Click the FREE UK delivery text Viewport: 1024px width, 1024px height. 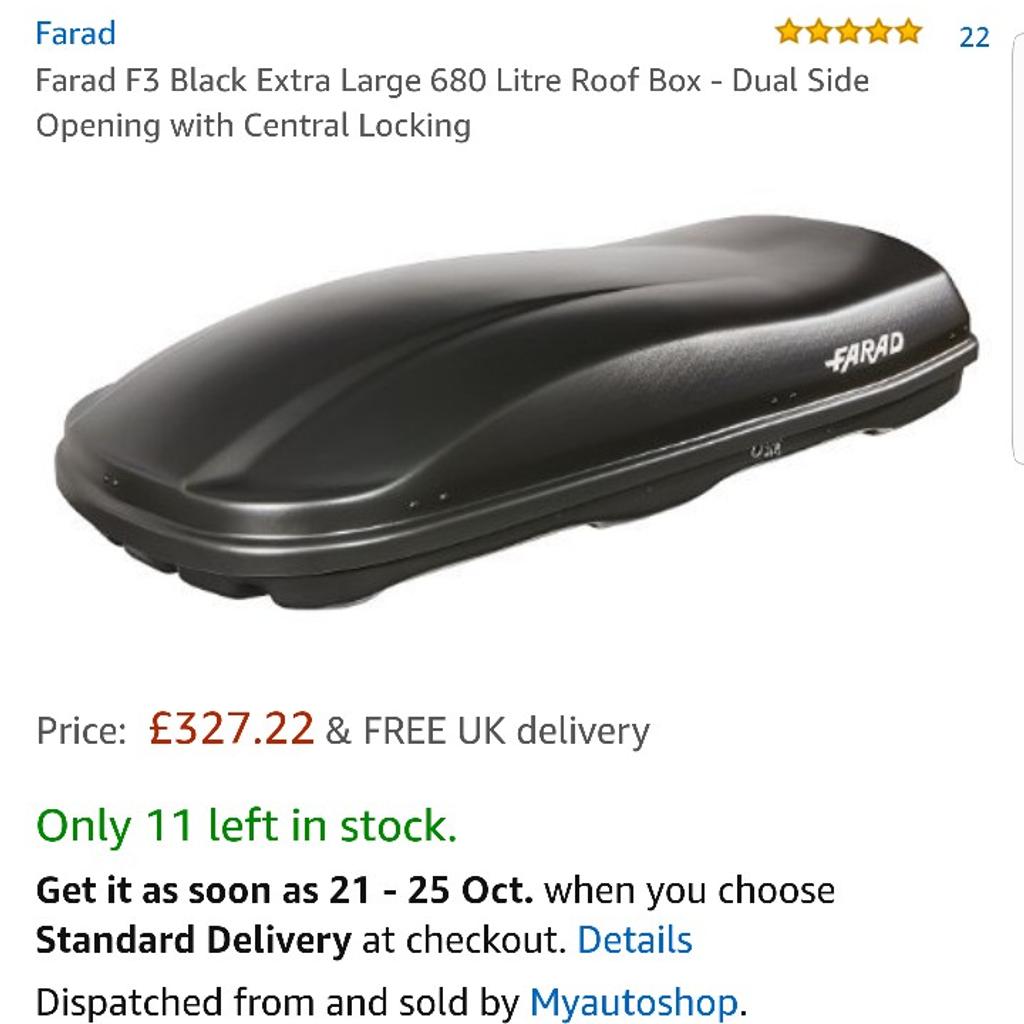pos(506,730)
